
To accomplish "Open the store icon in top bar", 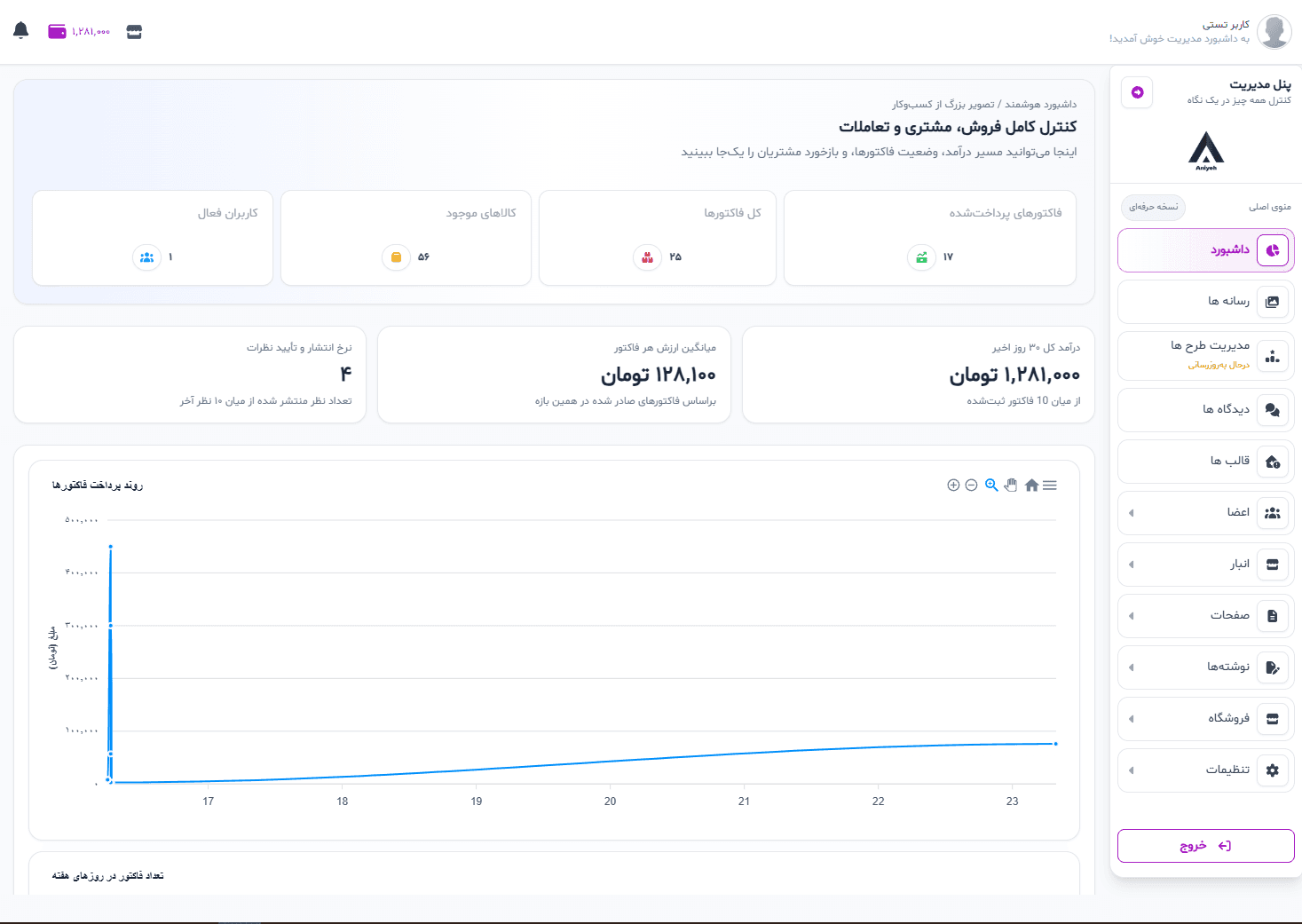I will 134,32.
